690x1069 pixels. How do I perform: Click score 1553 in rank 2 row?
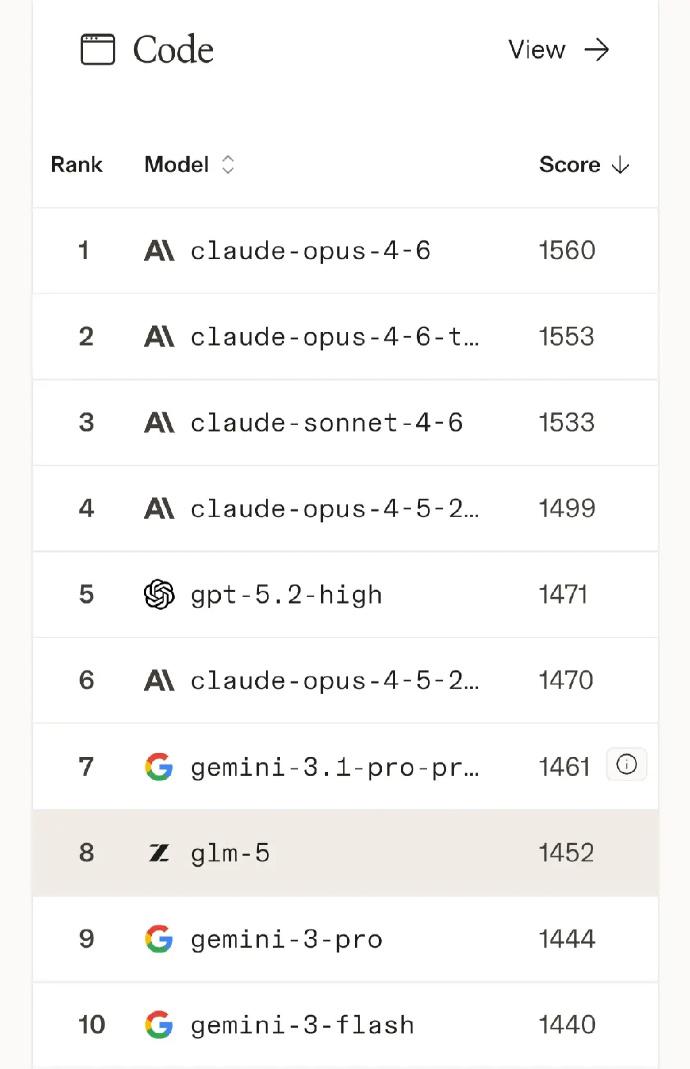567,336
